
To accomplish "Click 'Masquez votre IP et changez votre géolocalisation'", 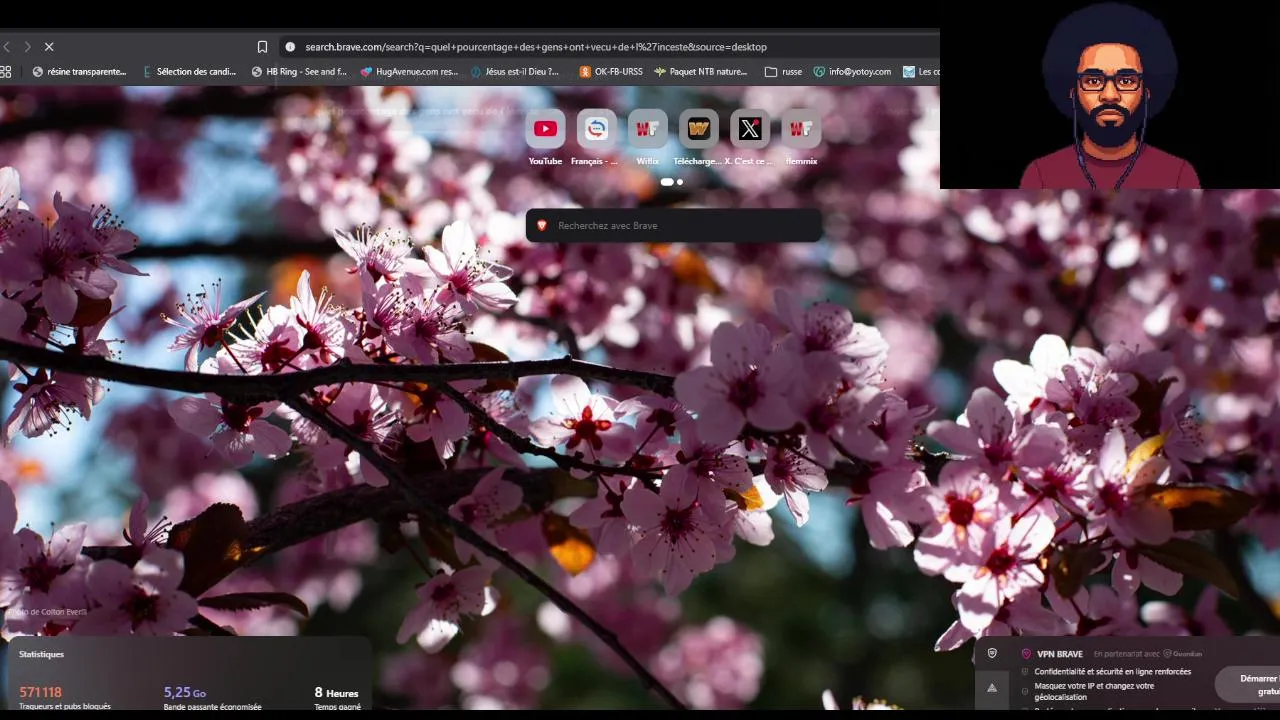I will coord(1094,691).
